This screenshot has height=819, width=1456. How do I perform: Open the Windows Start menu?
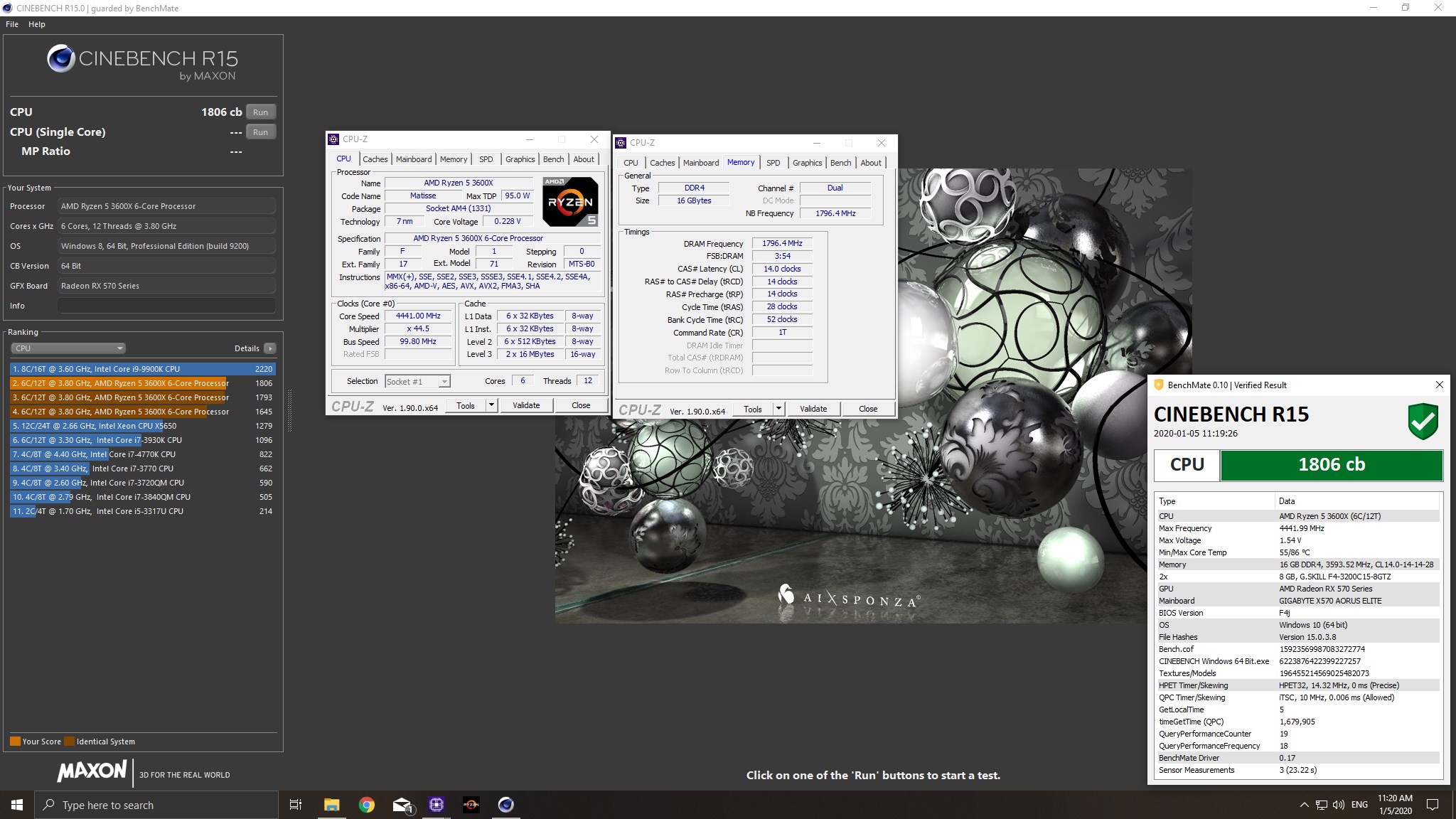tap(17, 805)
